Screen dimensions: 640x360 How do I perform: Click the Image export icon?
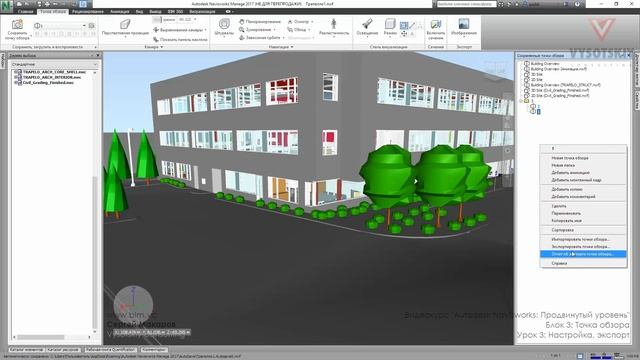point(464,24)
